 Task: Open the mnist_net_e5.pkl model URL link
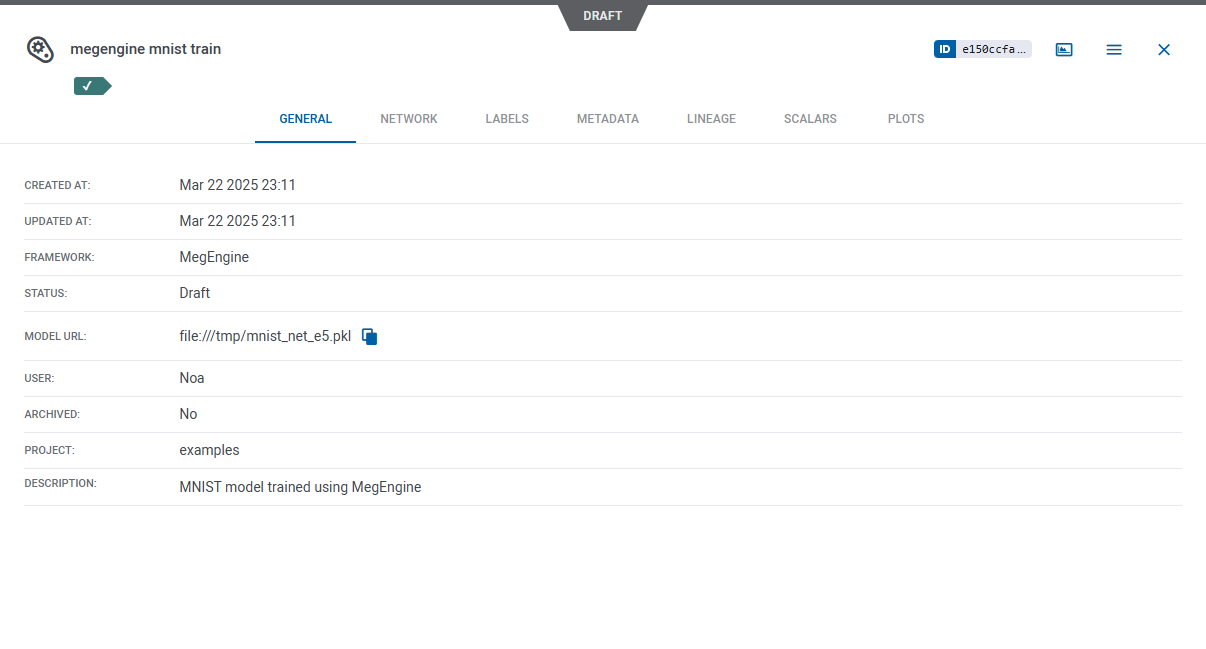265,336
